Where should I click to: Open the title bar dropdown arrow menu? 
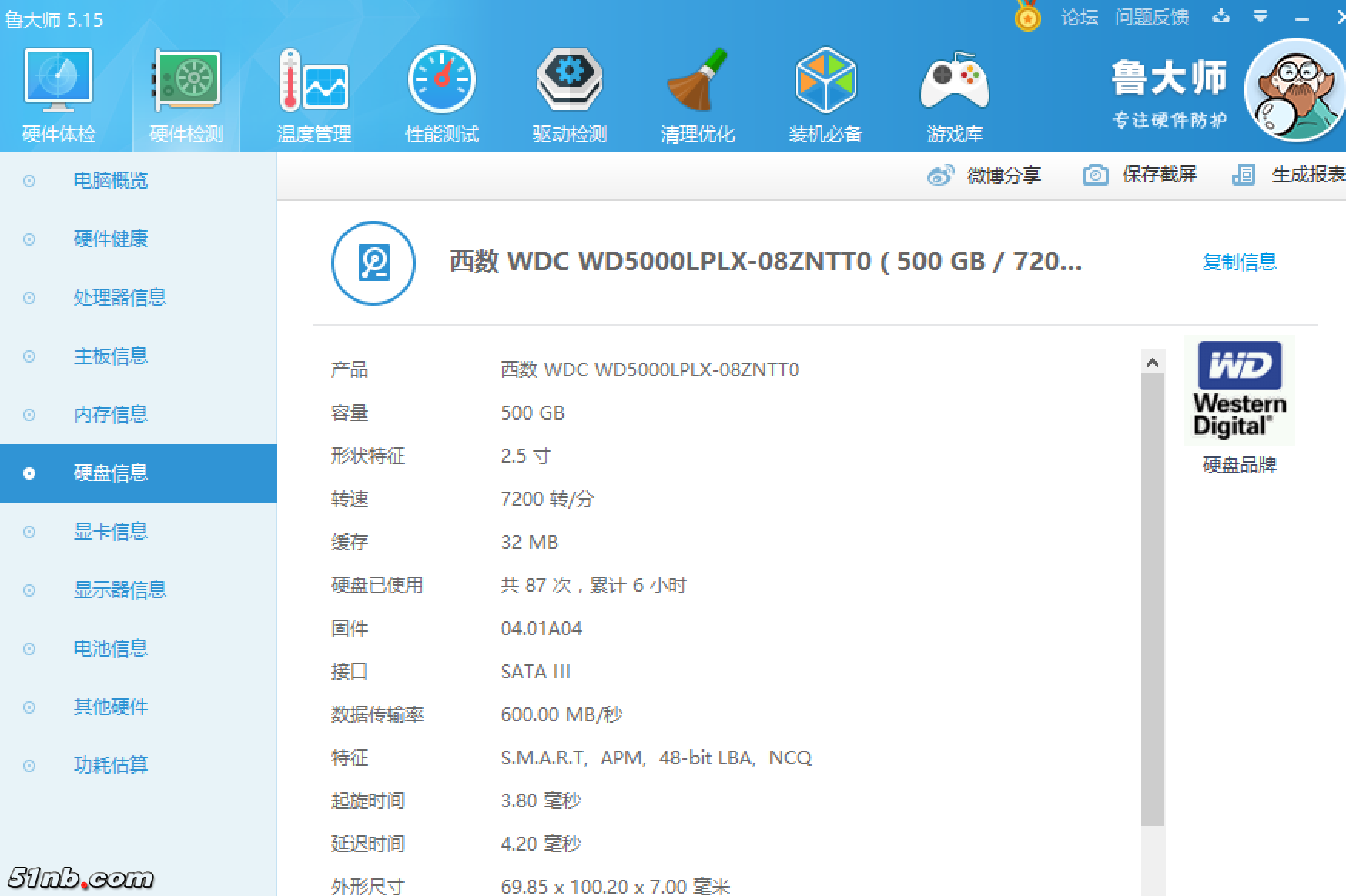pos(1261,16)
